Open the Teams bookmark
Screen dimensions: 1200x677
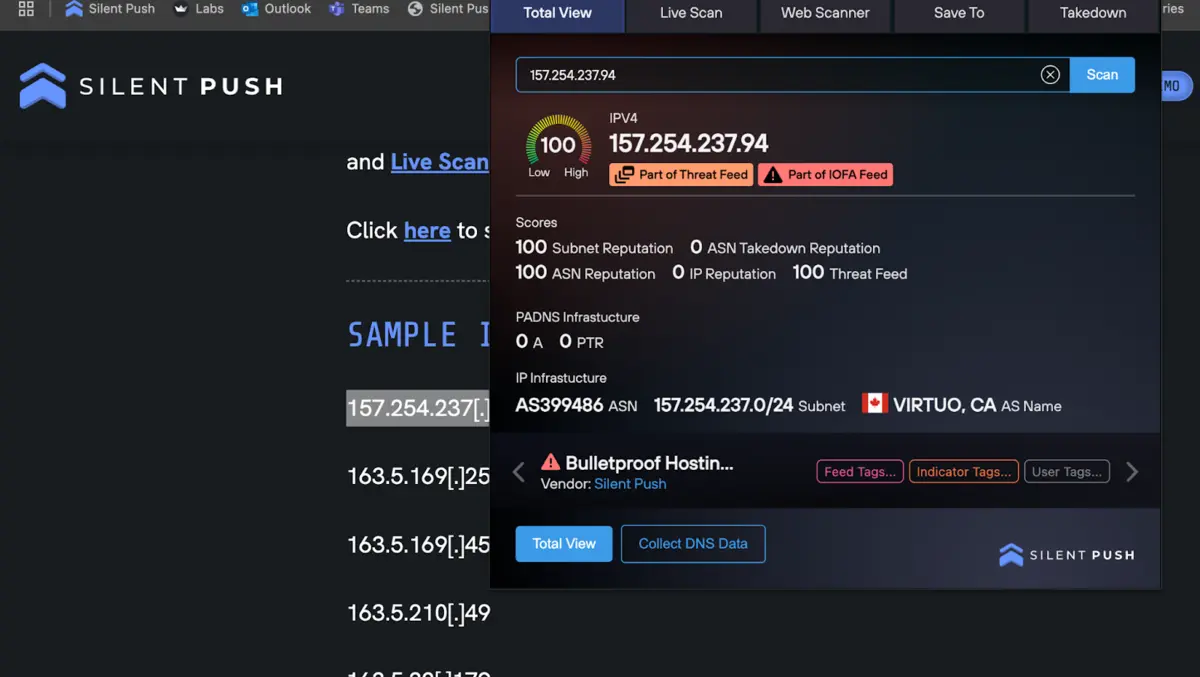[x=359, y=9]
